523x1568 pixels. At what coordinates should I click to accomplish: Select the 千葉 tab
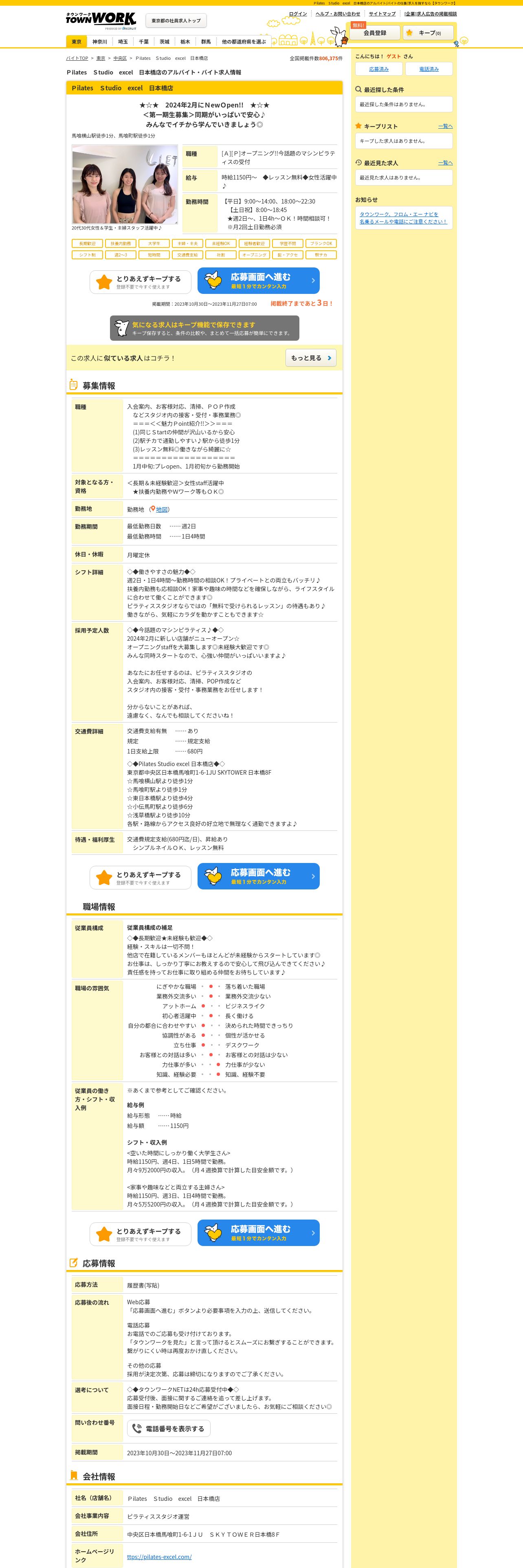click(144, 42)
